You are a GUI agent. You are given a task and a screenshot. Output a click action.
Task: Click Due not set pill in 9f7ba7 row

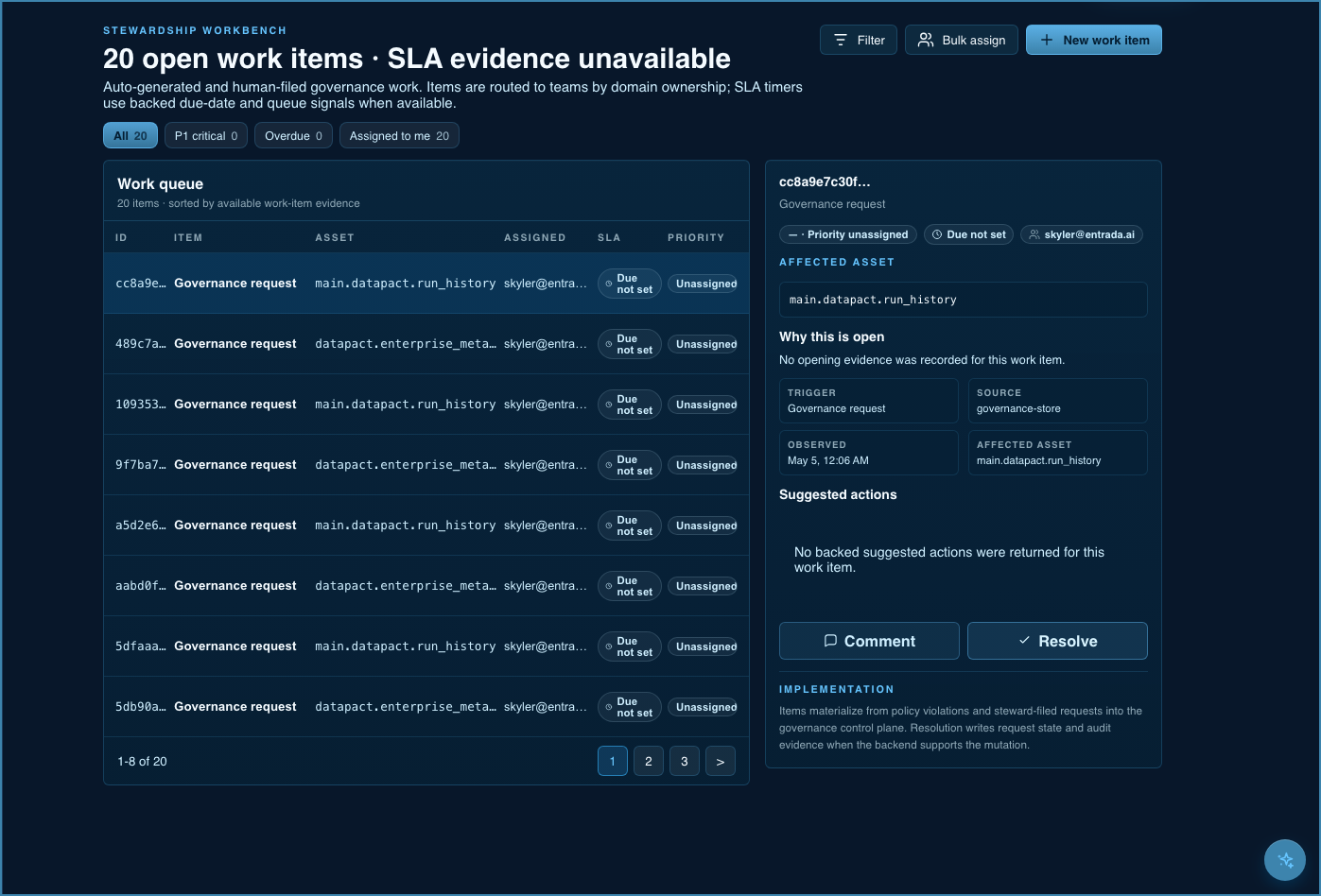click(x=629, y=465)
